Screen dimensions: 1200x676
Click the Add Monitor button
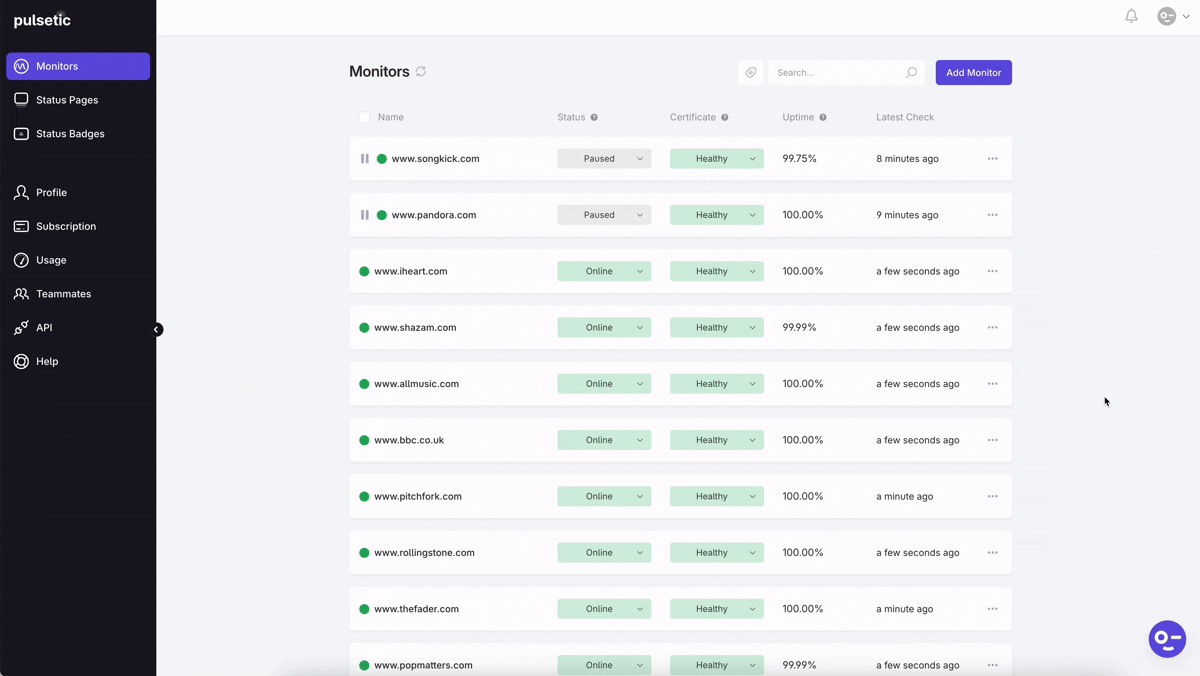point(974,72)
